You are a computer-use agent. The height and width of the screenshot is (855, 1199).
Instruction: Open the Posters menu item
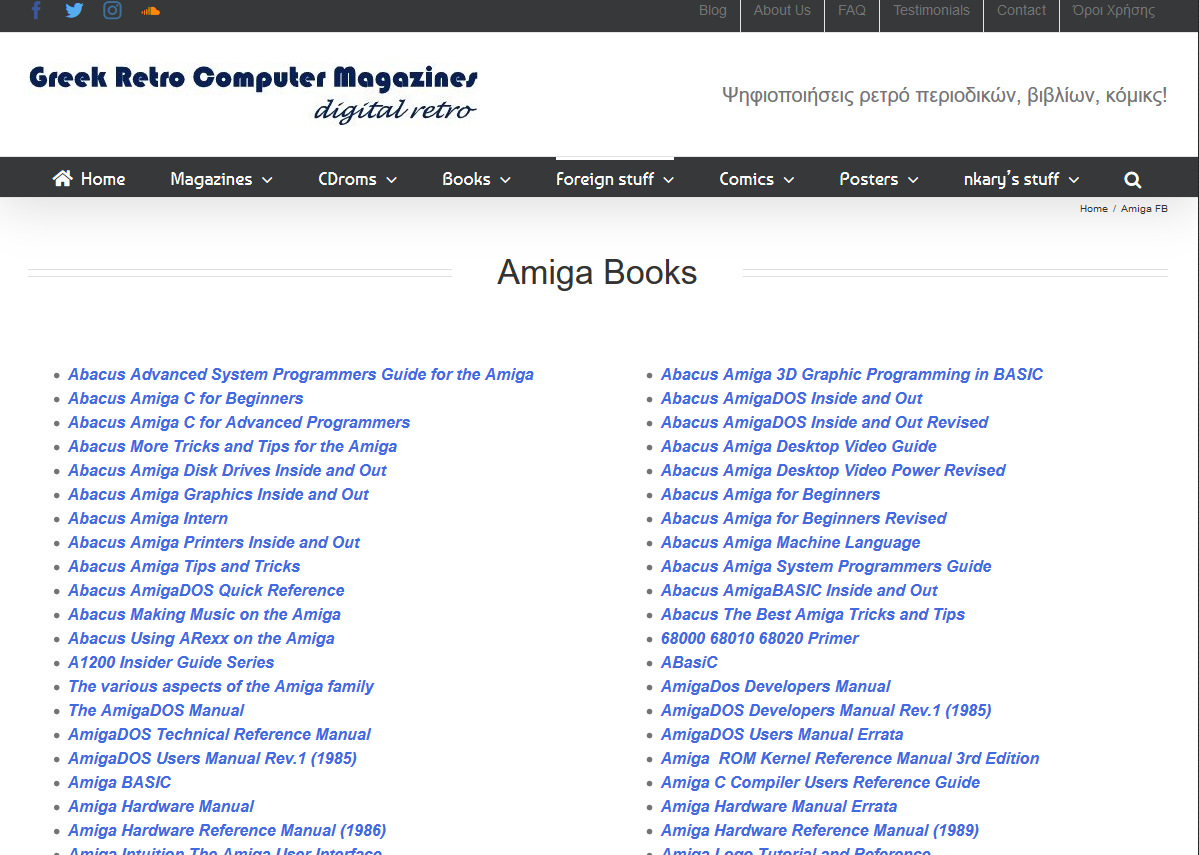[878, 180]
